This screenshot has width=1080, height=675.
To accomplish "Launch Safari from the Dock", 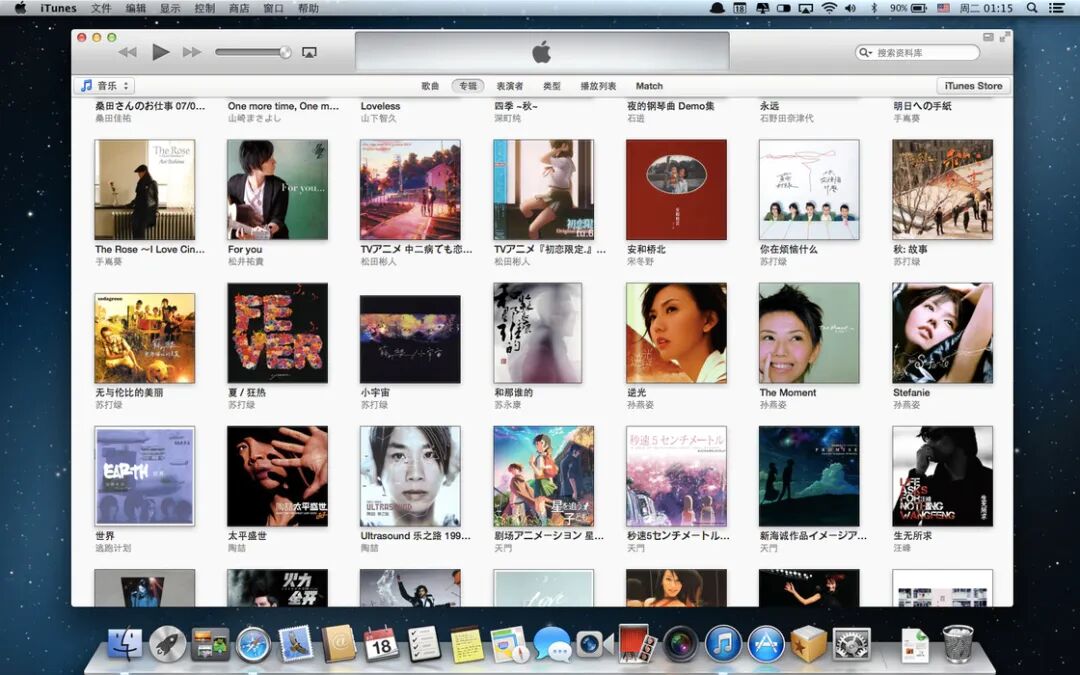I will click(253, 645).
